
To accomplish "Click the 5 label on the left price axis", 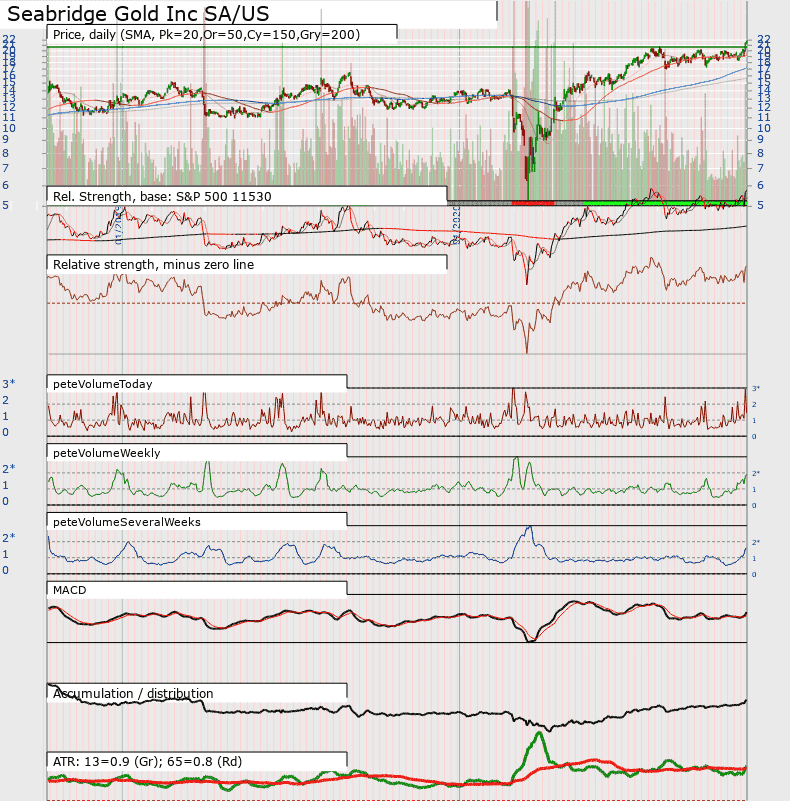I will click(x=6, y=205).
